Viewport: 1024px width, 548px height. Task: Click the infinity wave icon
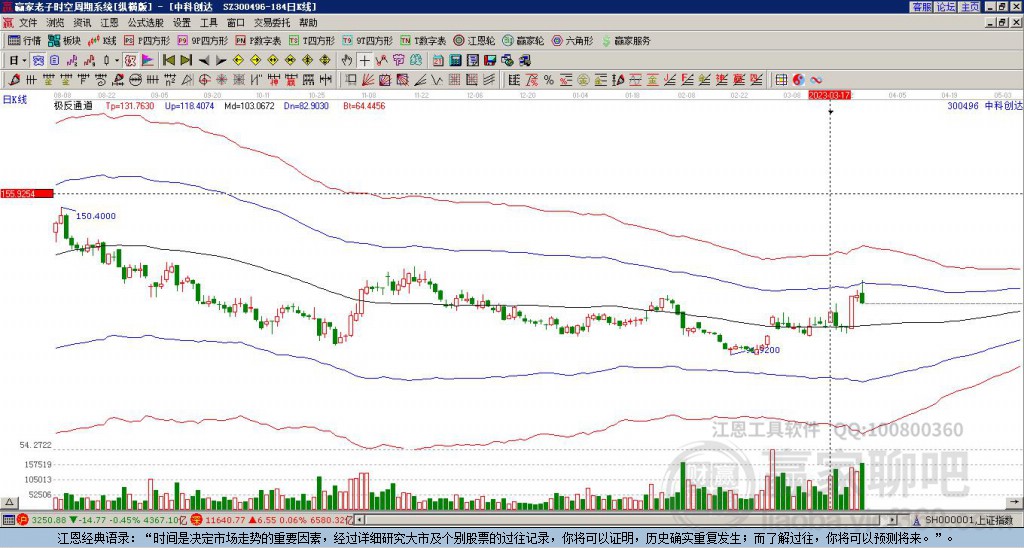coord(816,80)
